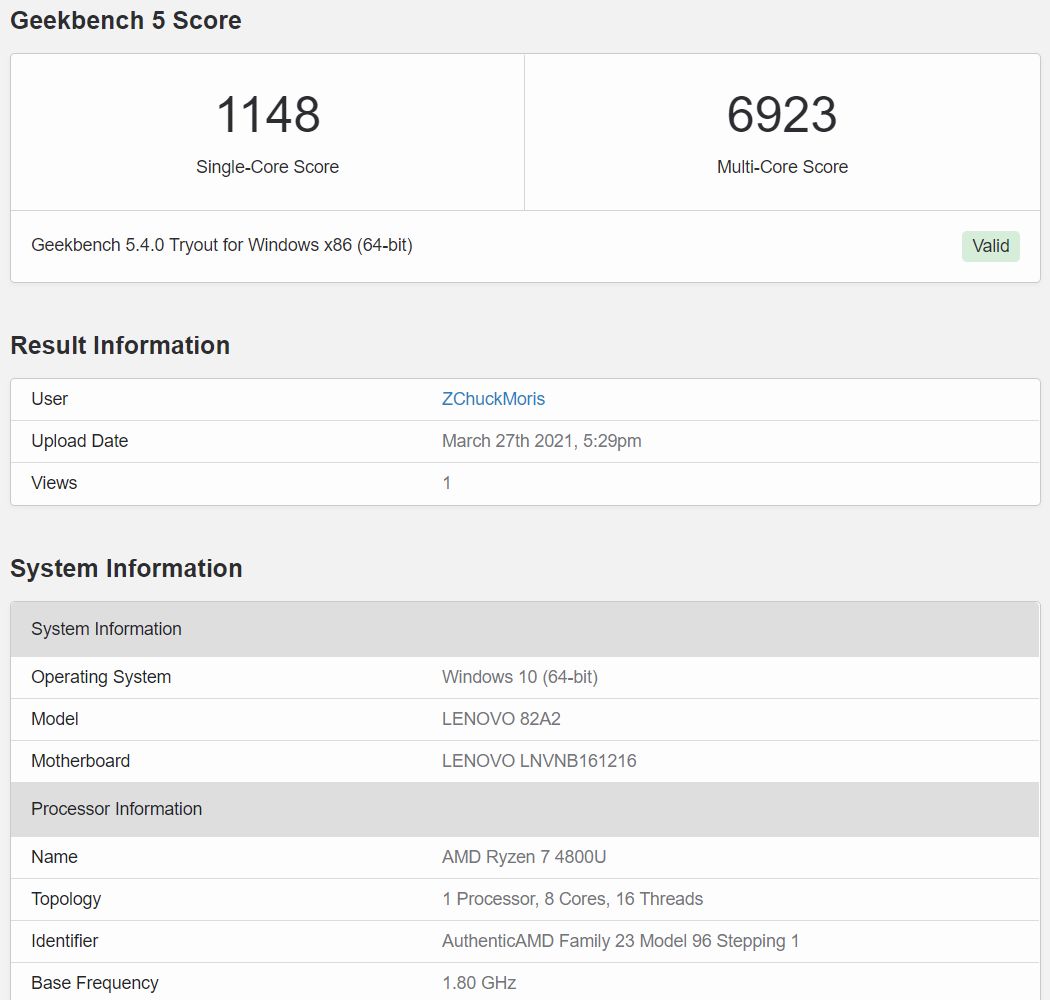Select the Windows 10 (64-bit) value
The image size is (1050, 1000).
click(520, 677)
